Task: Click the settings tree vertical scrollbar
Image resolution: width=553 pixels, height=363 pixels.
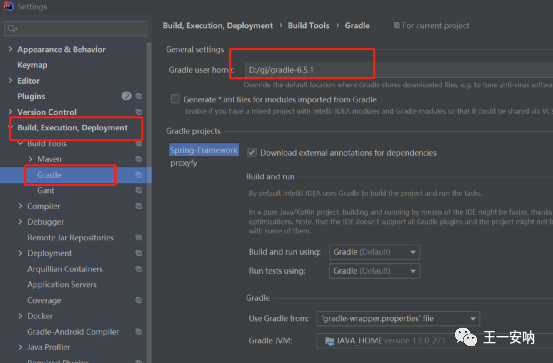Action: pos(149,203)
